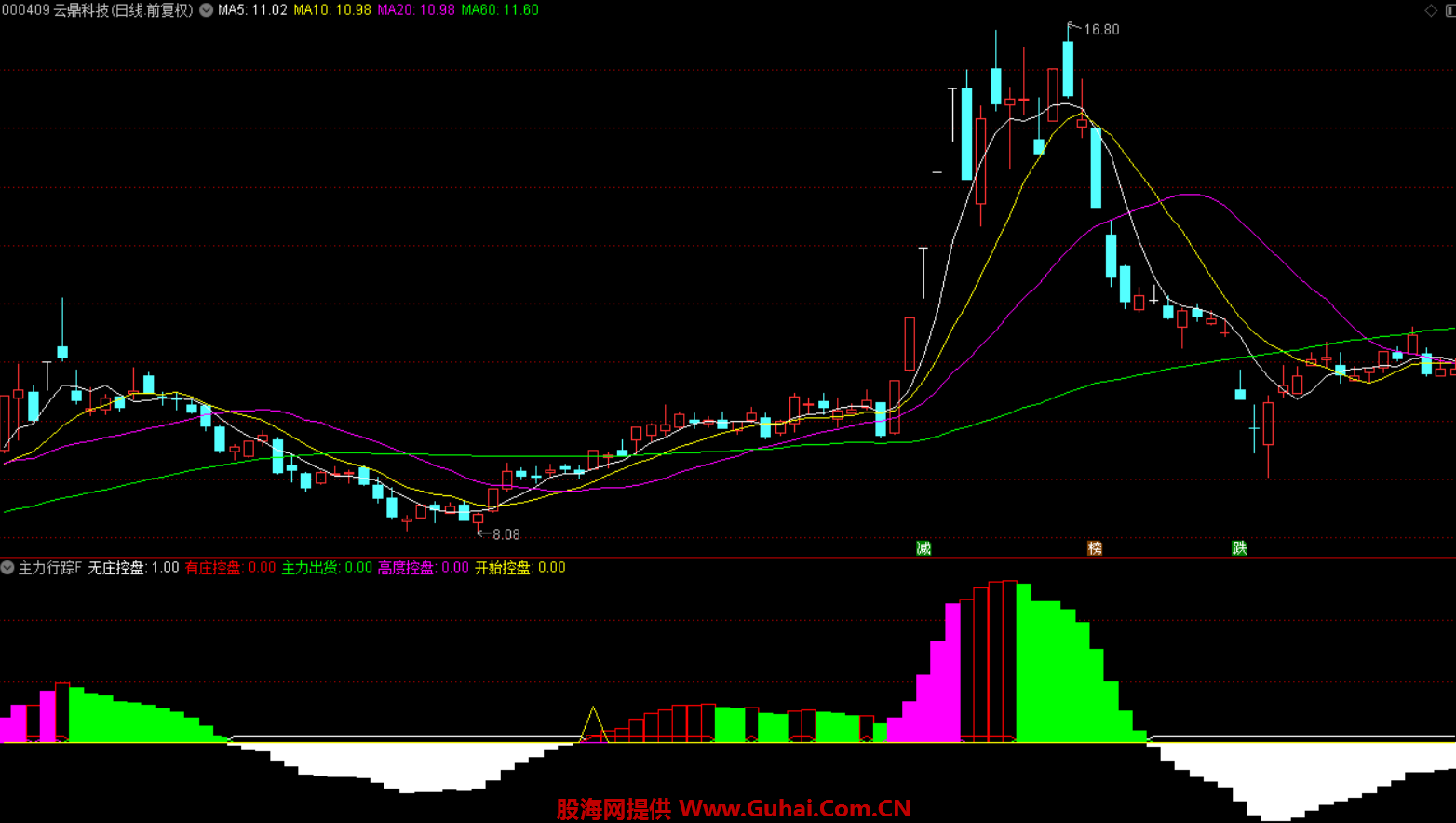This screenshot has height=823, width=1456.
Task: Click the panel layout icon at top-right edge
Action: pos(1450,10)
